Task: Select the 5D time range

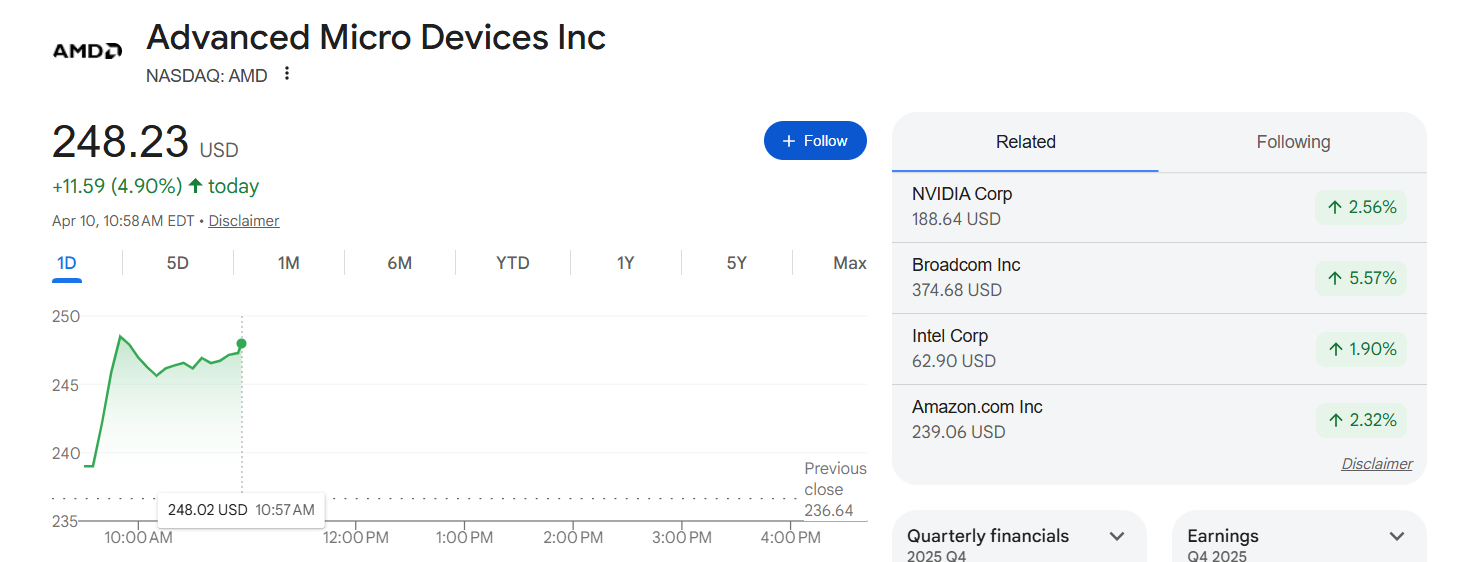Action: tap(177, 263)
